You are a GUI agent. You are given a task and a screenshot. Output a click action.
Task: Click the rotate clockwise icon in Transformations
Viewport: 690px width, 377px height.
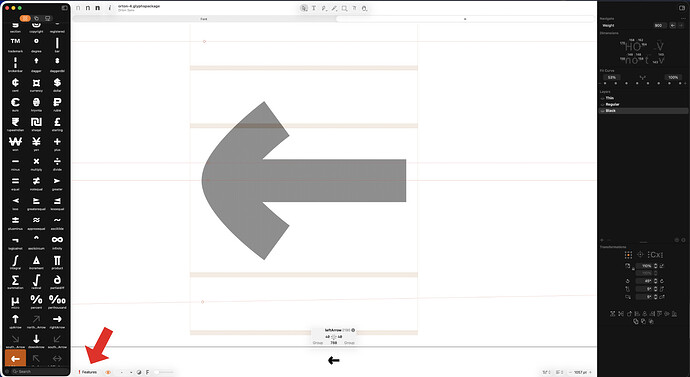[x=662, y=281]
